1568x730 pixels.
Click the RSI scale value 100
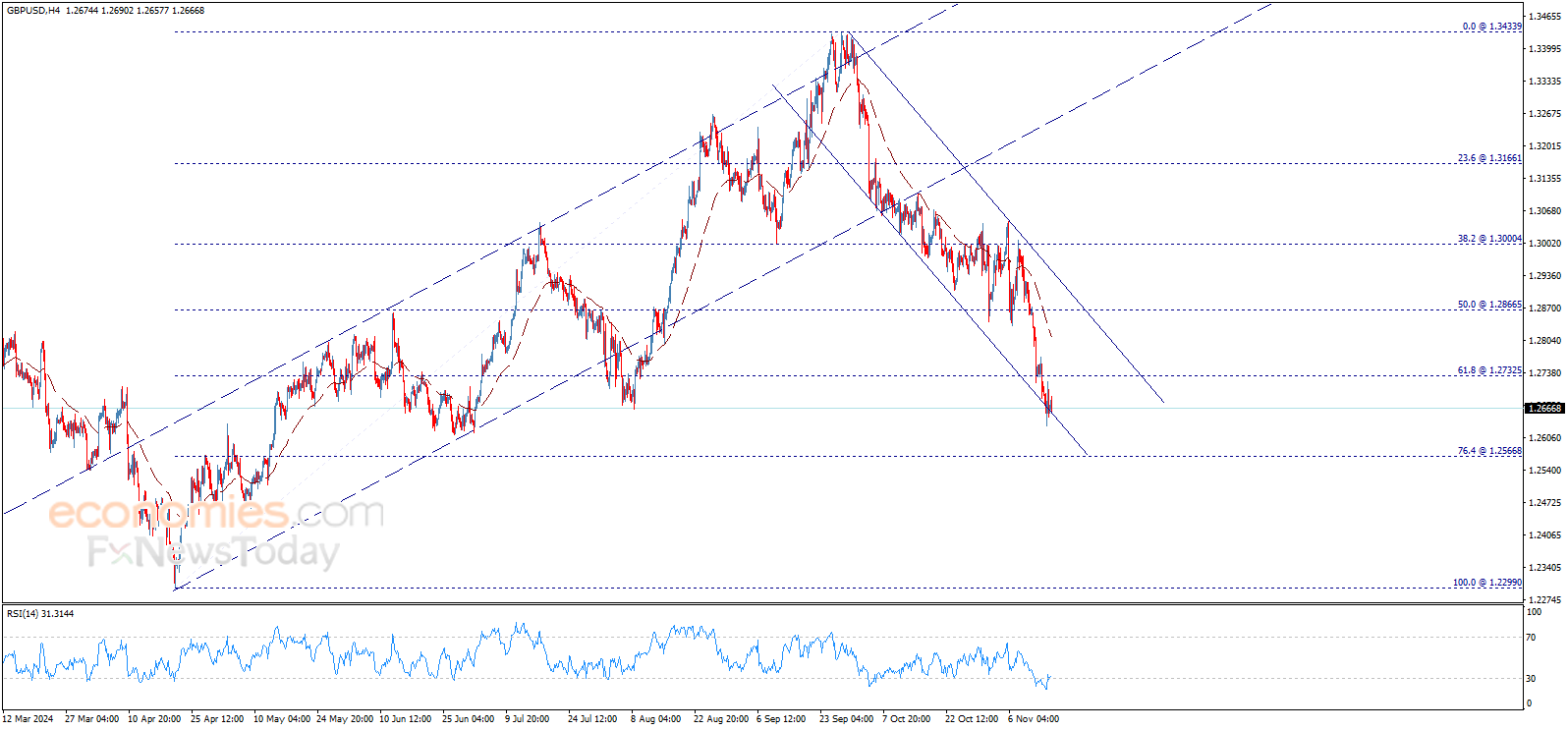pos(1535,612)
